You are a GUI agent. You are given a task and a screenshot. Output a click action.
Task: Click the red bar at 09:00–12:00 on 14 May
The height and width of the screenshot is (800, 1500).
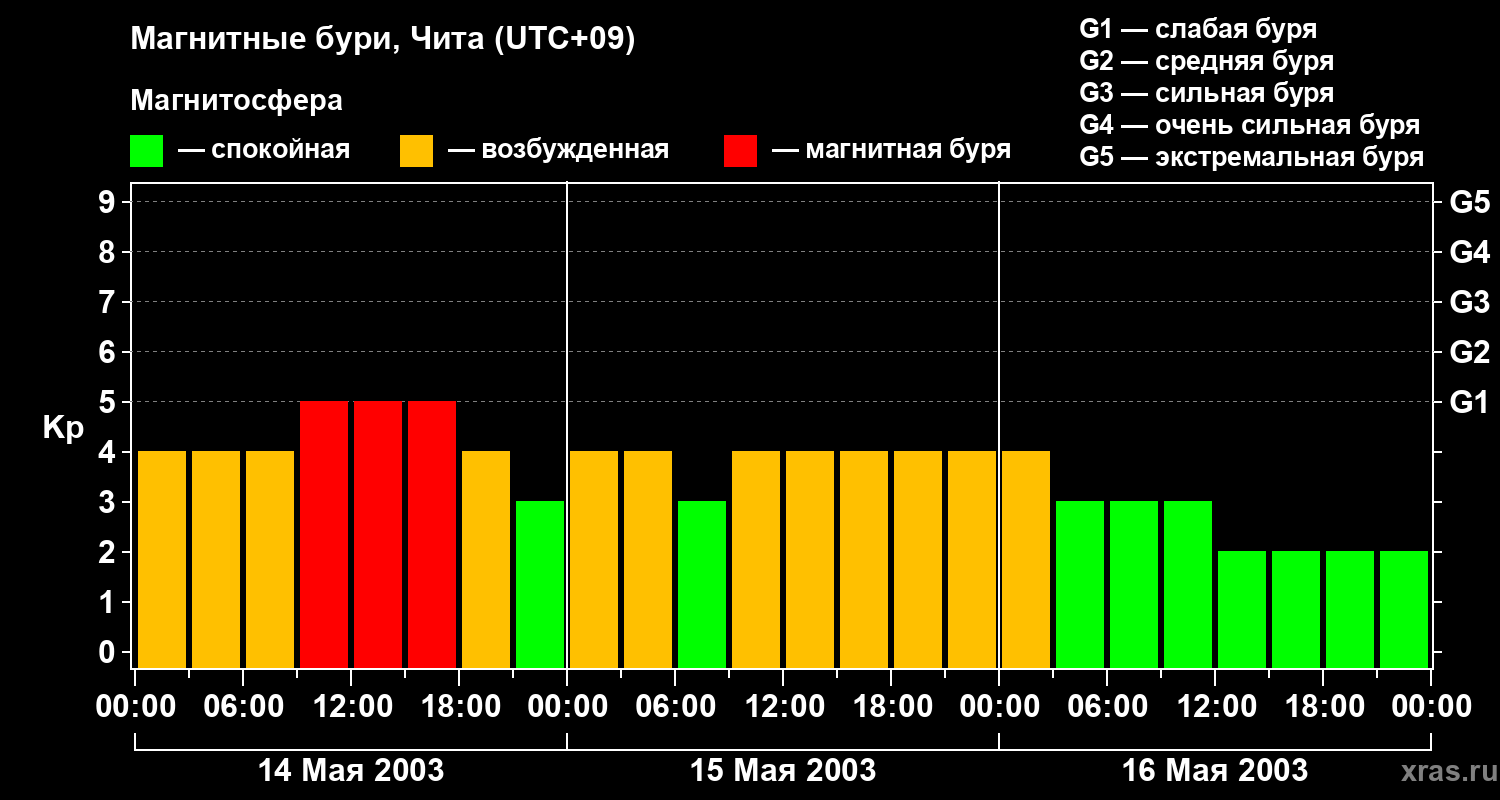point(324,535)
